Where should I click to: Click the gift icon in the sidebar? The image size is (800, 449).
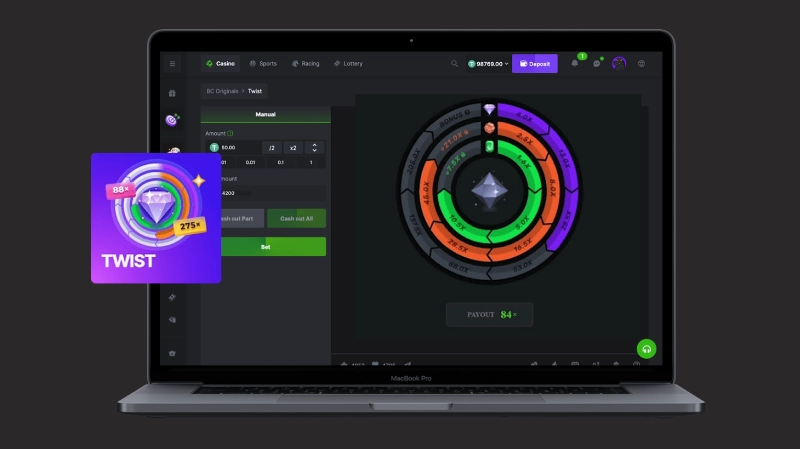(x=172, y=93)
